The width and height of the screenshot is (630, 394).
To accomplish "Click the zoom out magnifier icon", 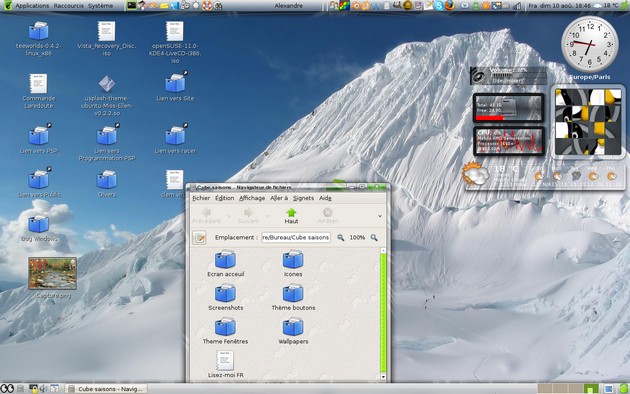I will point(341,237).
